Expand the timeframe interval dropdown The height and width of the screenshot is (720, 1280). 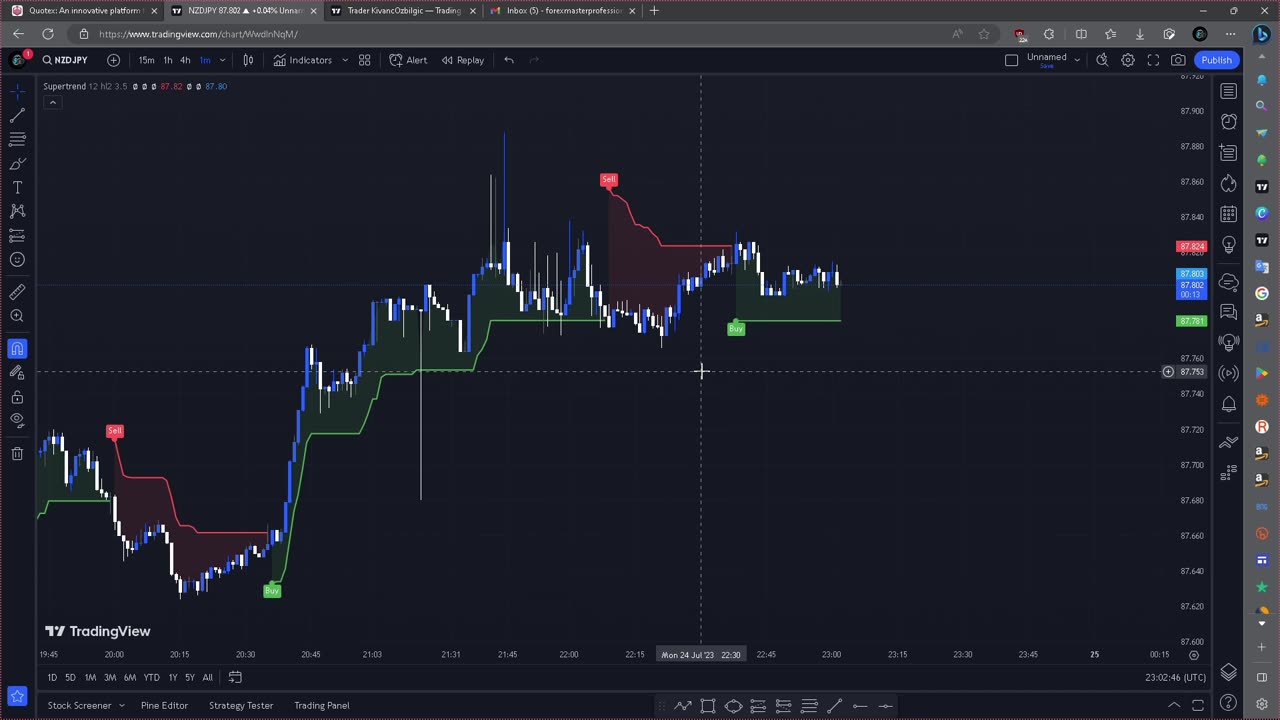tap(222, 60)
